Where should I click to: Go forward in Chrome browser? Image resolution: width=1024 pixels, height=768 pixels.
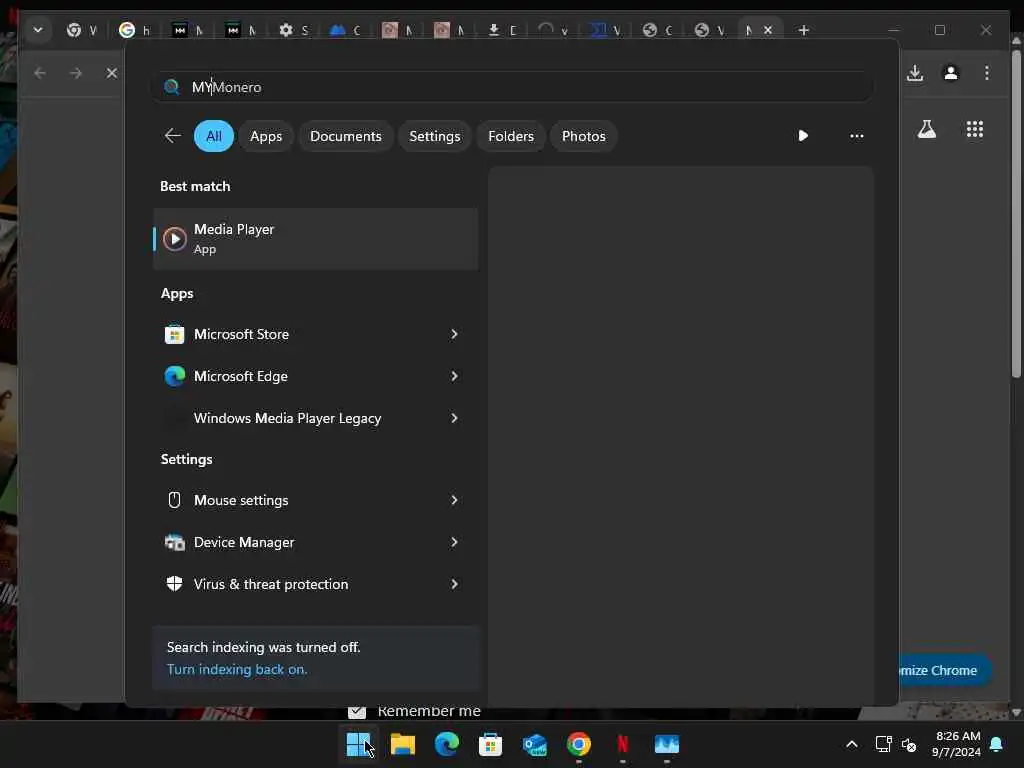click(76, 73)
